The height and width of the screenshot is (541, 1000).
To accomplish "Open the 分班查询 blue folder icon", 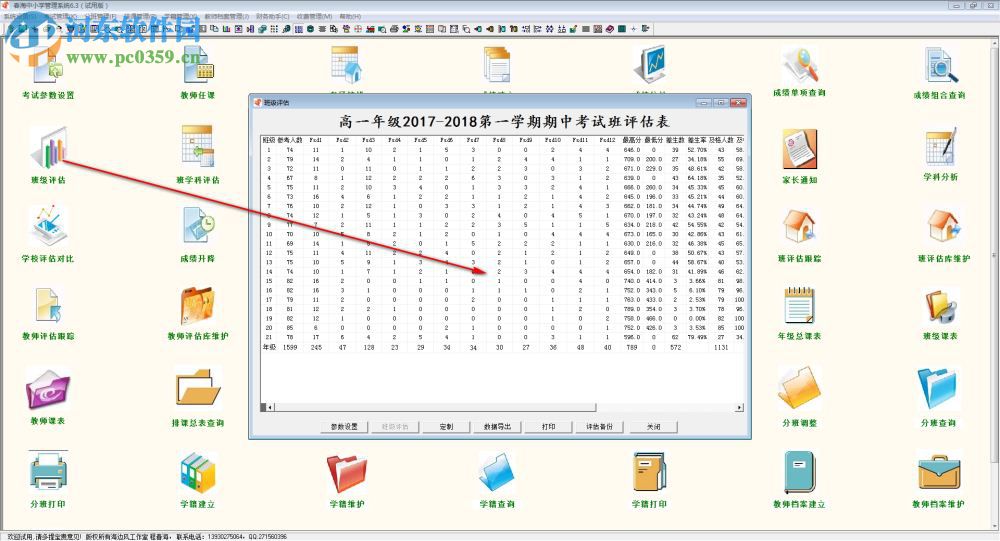I will 938,389.
